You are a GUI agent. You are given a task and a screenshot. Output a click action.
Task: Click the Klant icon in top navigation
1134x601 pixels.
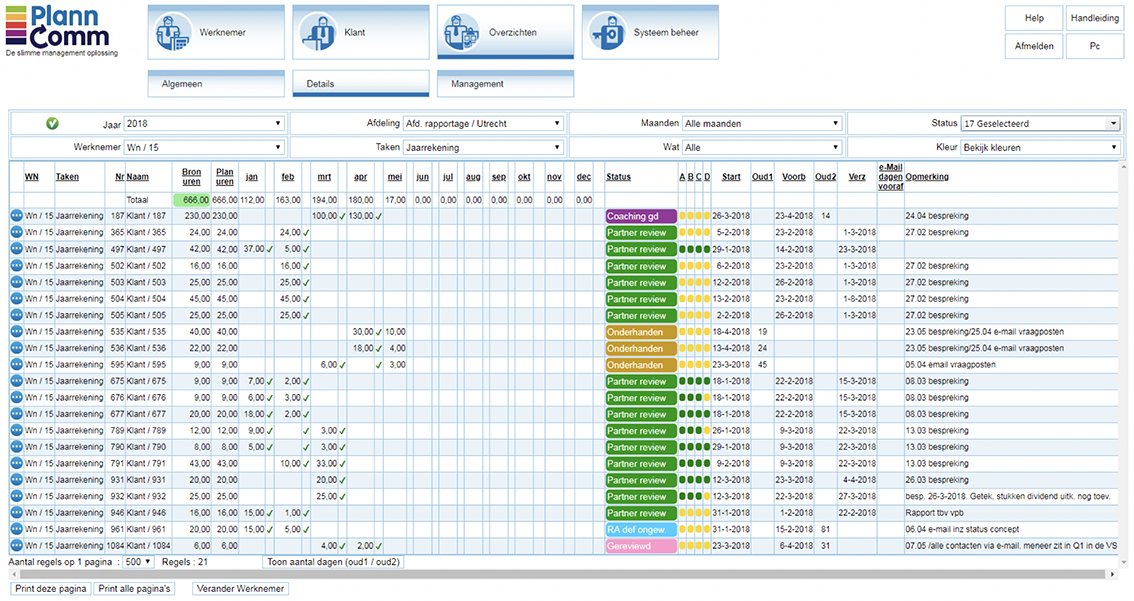318,32
